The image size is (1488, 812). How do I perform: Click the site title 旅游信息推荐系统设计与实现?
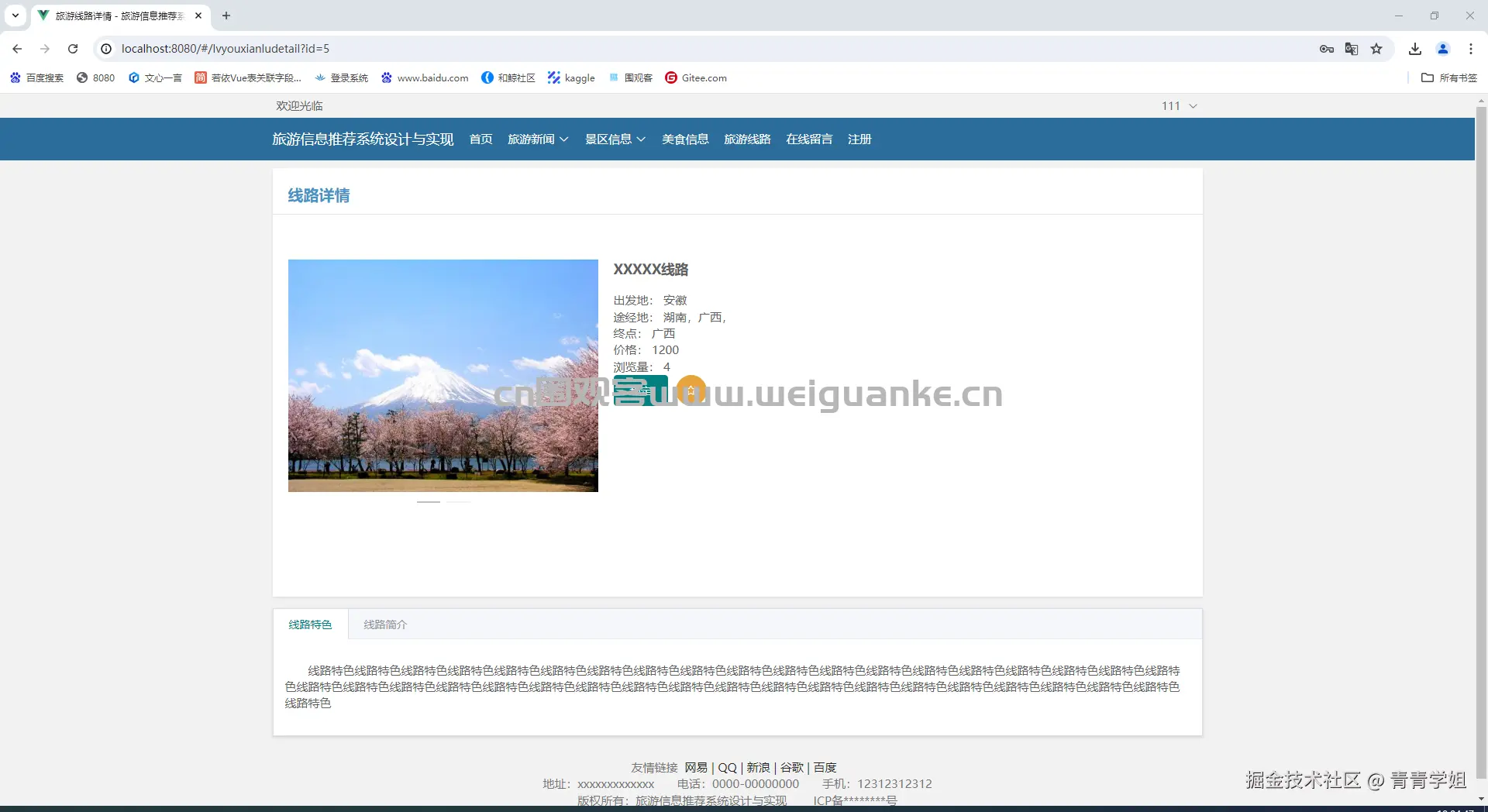click(x=363, y=139)
